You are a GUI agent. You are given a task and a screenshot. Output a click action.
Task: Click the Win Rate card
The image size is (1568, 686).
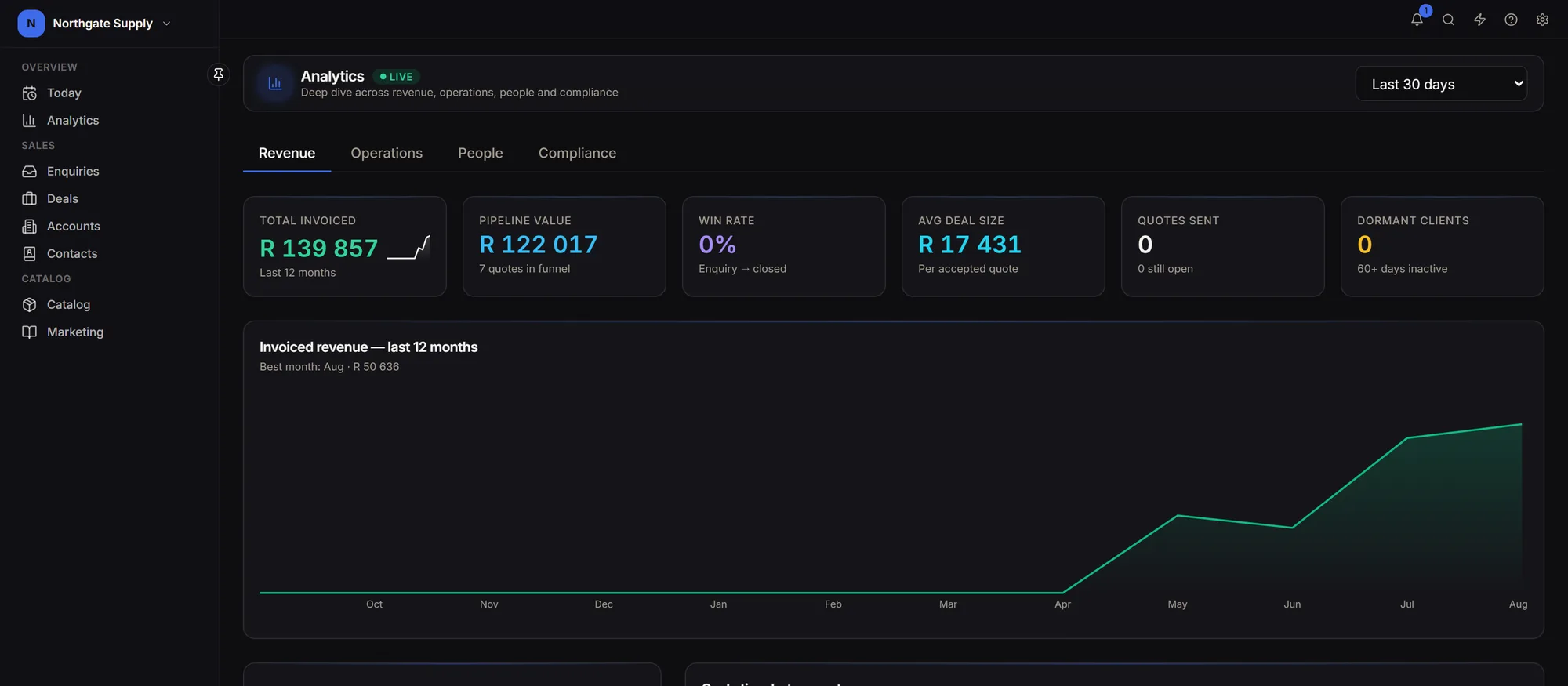point(784,246)
